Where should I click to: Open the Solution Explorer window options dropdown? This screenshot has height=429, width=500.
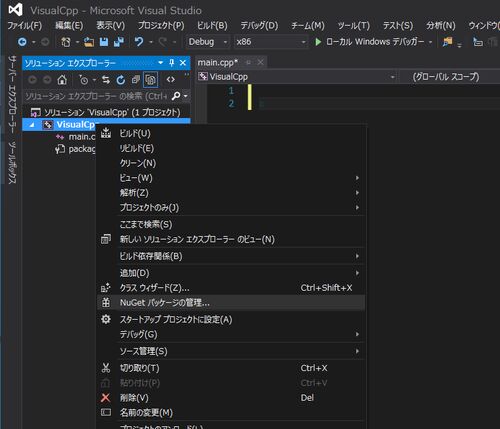(x=161, y=63)
